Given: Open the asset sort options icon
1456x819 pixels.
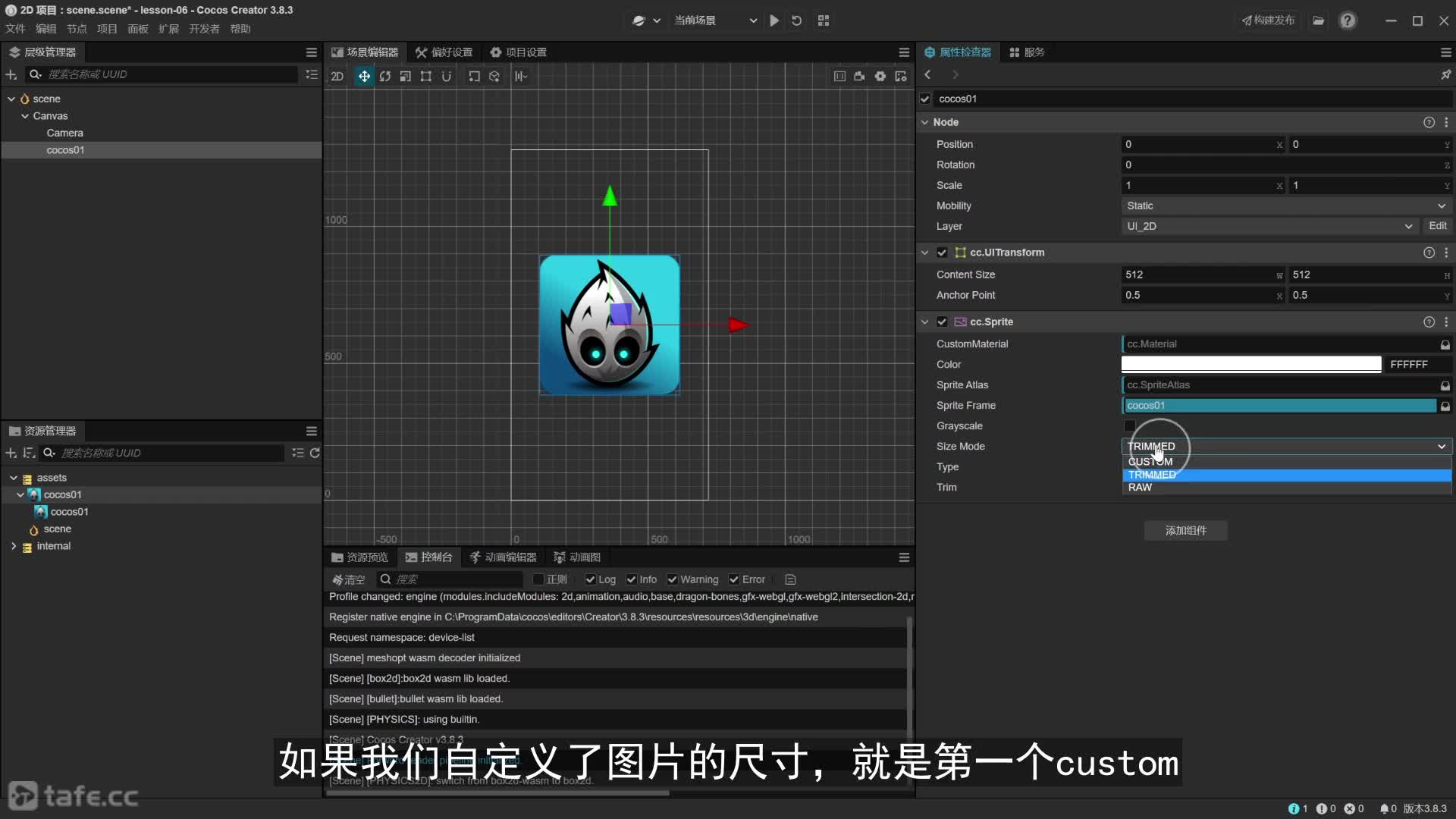Looking at the screenshot, I should [29, 453].
